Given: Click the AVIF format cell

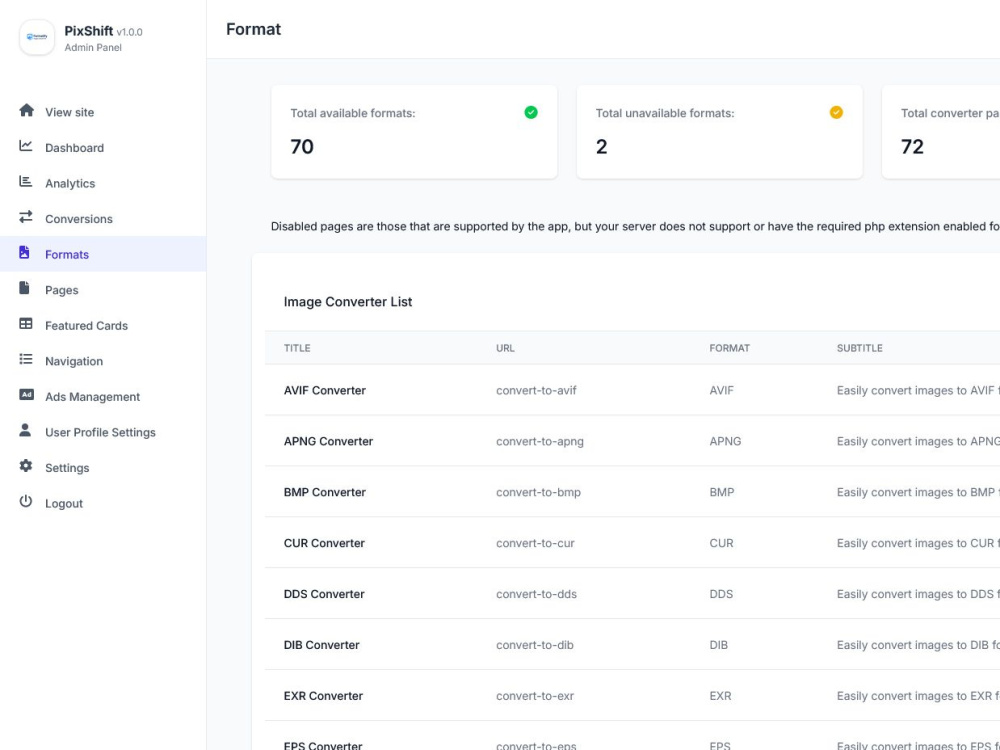Looking at the screenshot, I should (721, 390).
